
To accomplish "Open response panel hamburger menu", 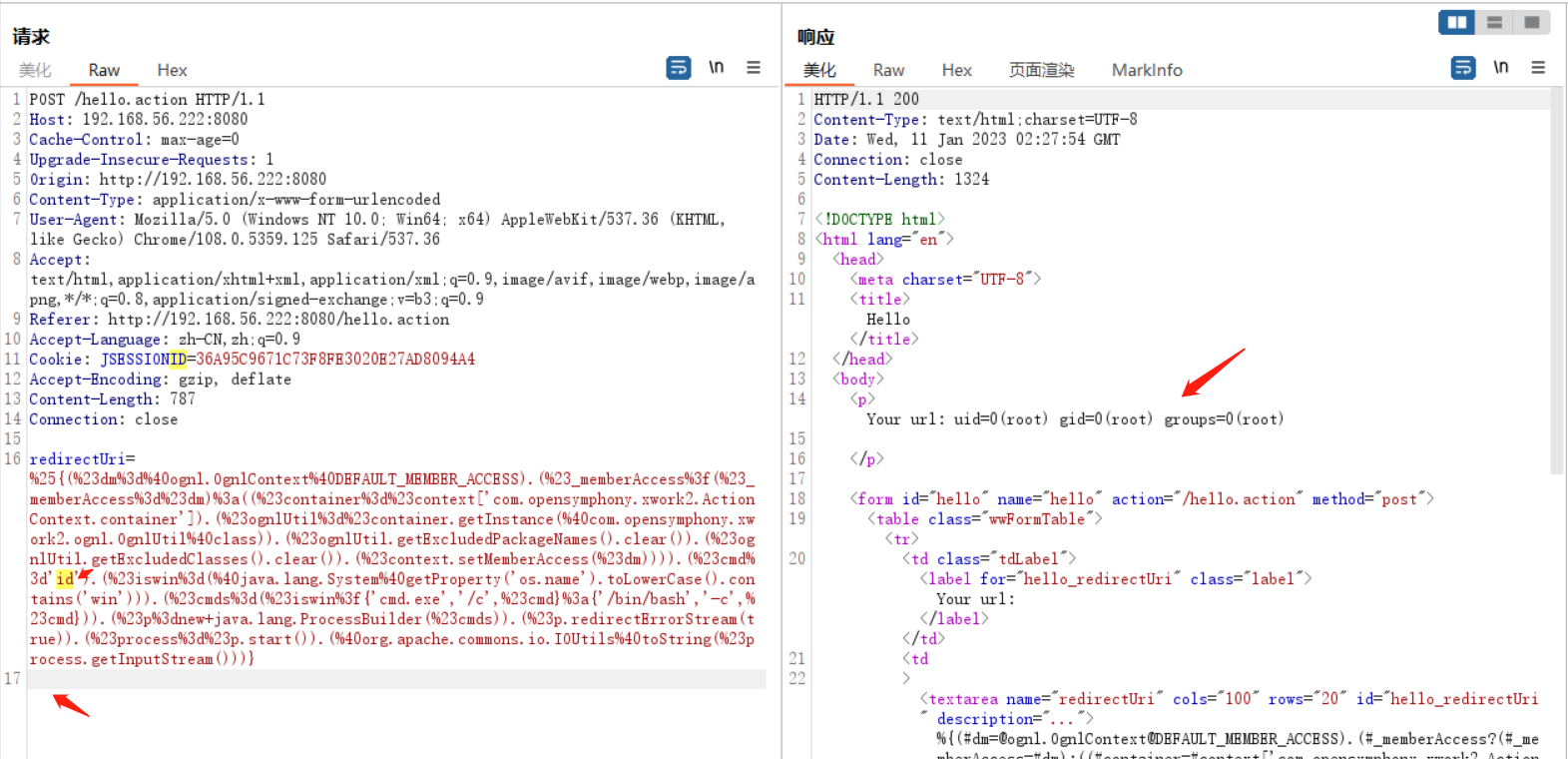I will (x=1538, y=68).
